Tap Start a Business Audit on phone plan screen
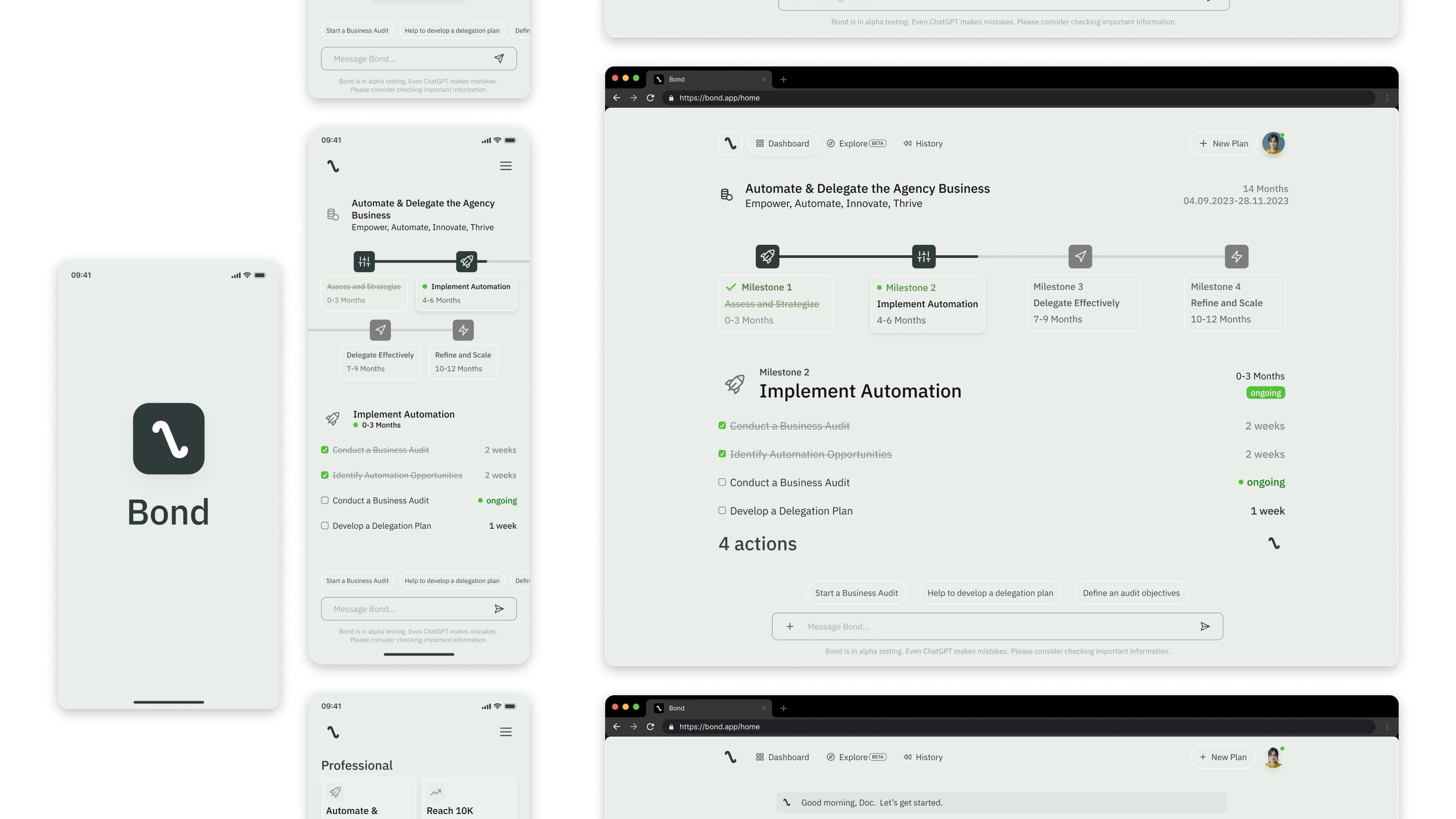 tap(357, 581)
